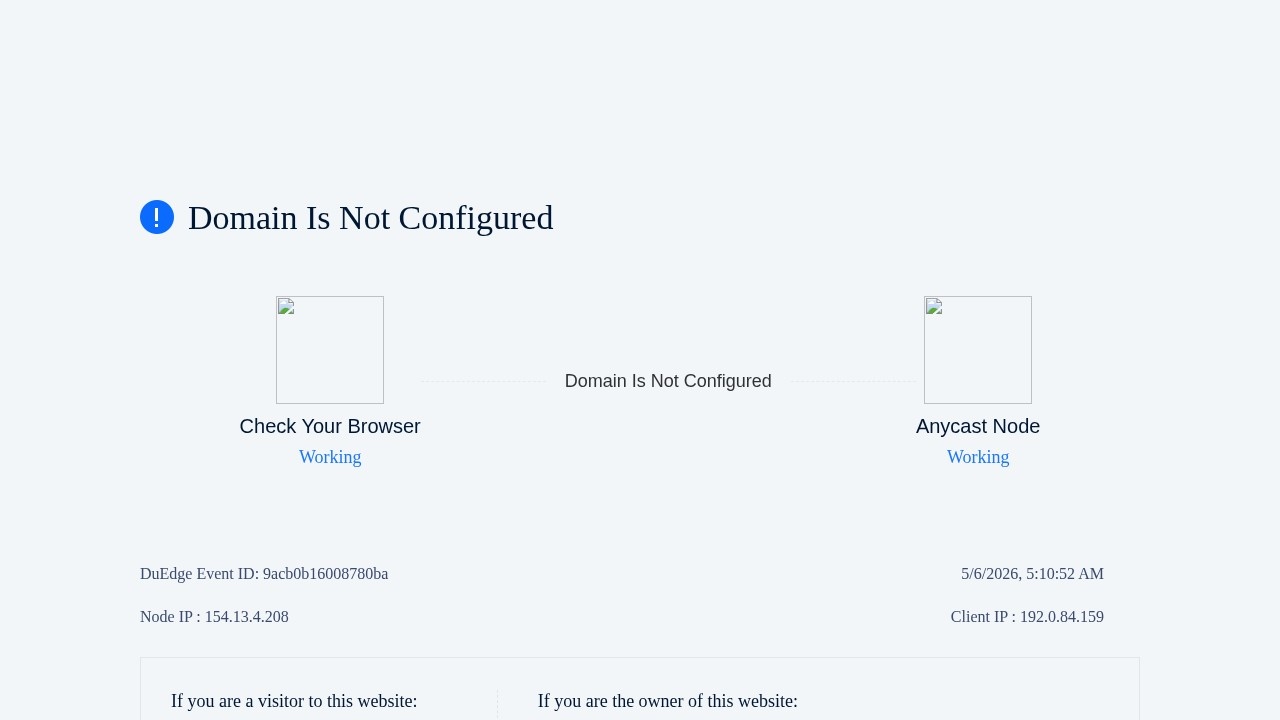This screenshot has width=1280, height=720.
Task: Select the 'Check Your Browser' label
Action: point(330,426)
